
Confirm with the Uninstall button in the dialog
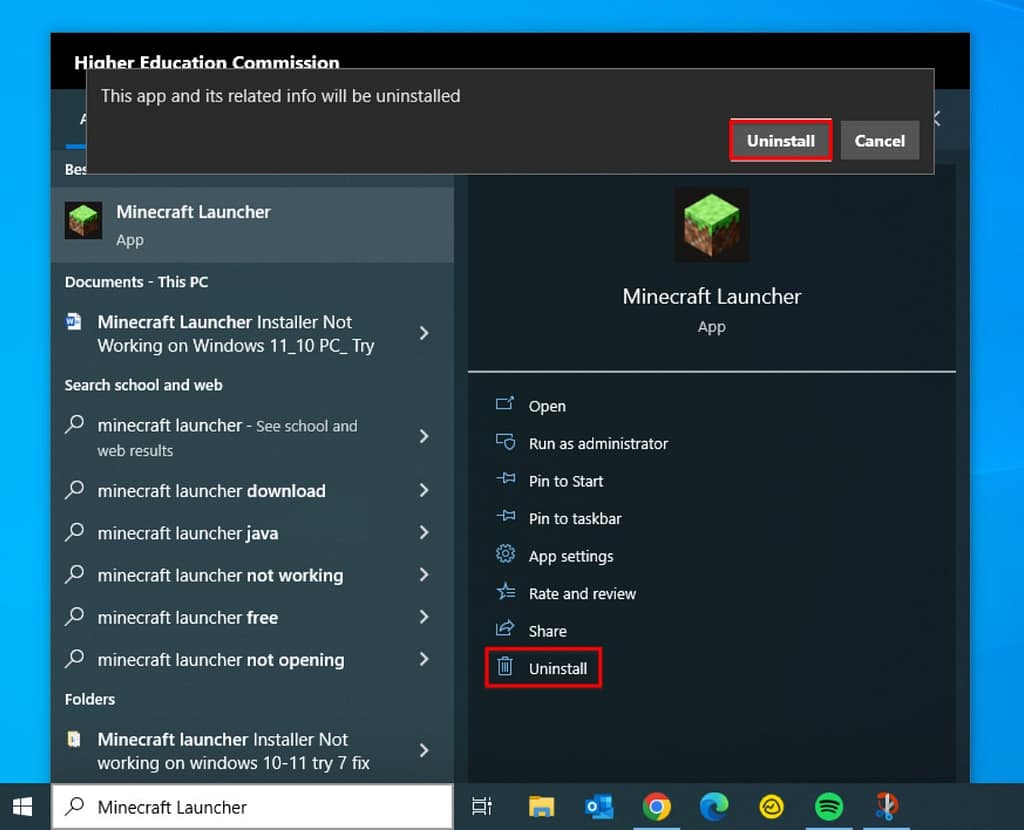780,140
